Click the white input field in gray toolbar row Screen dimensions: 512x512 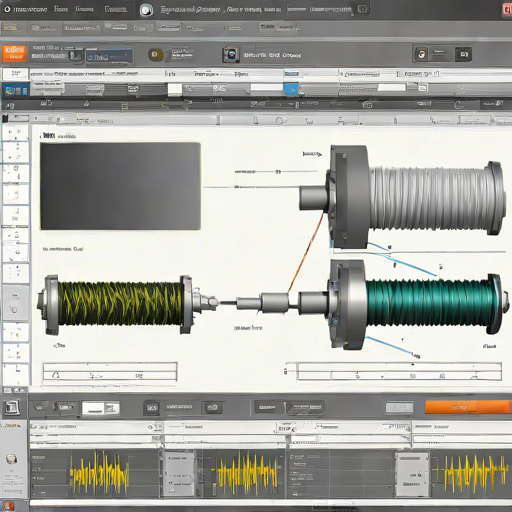point(266,88)
